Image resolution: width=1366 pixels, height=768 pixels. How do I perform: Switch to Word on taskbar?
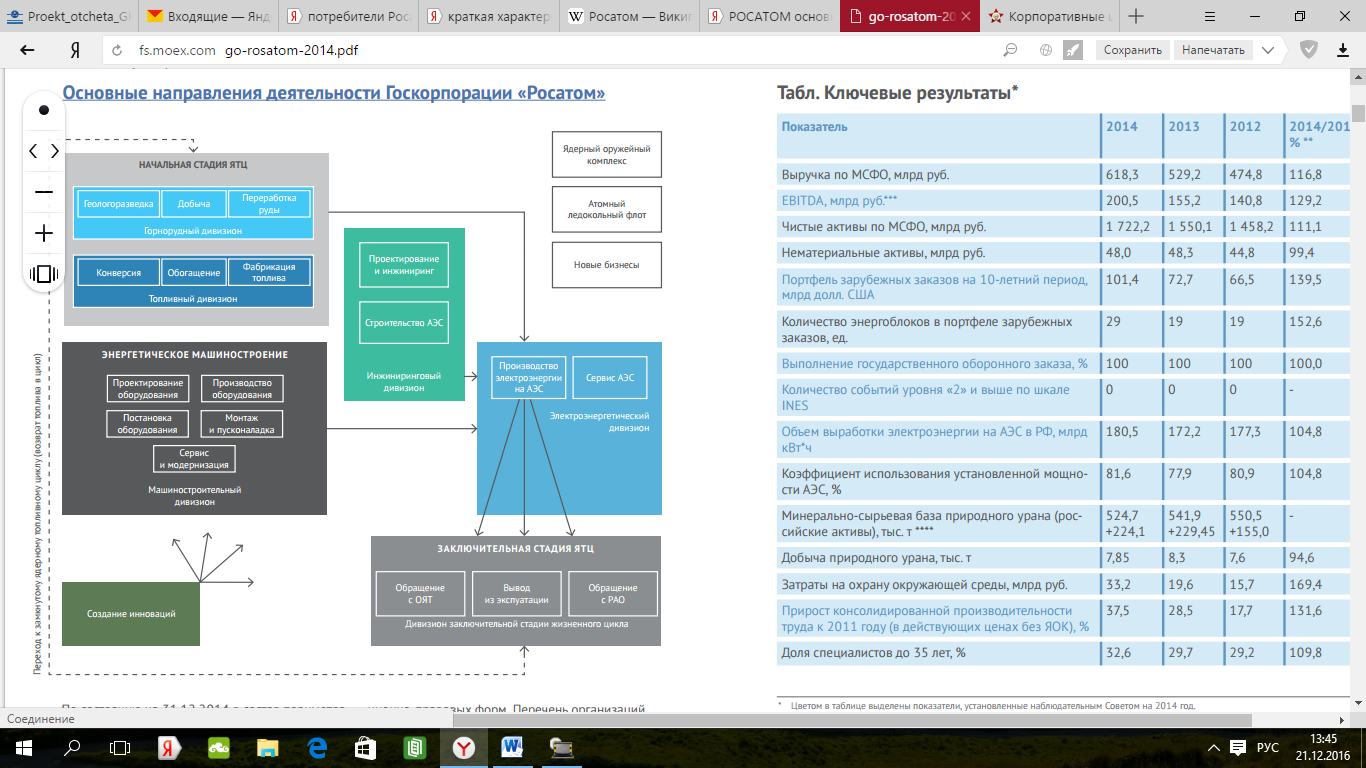tap(512, 747)
